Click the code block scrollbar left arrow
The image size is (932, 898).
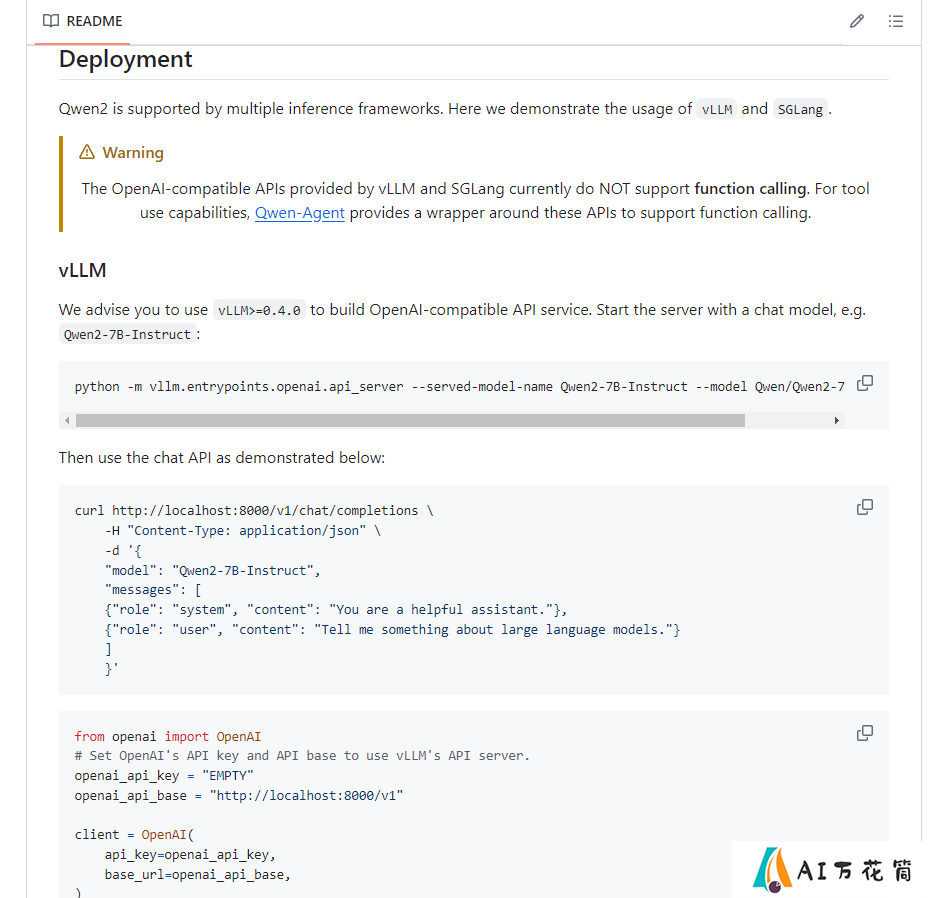pos(67,421)
